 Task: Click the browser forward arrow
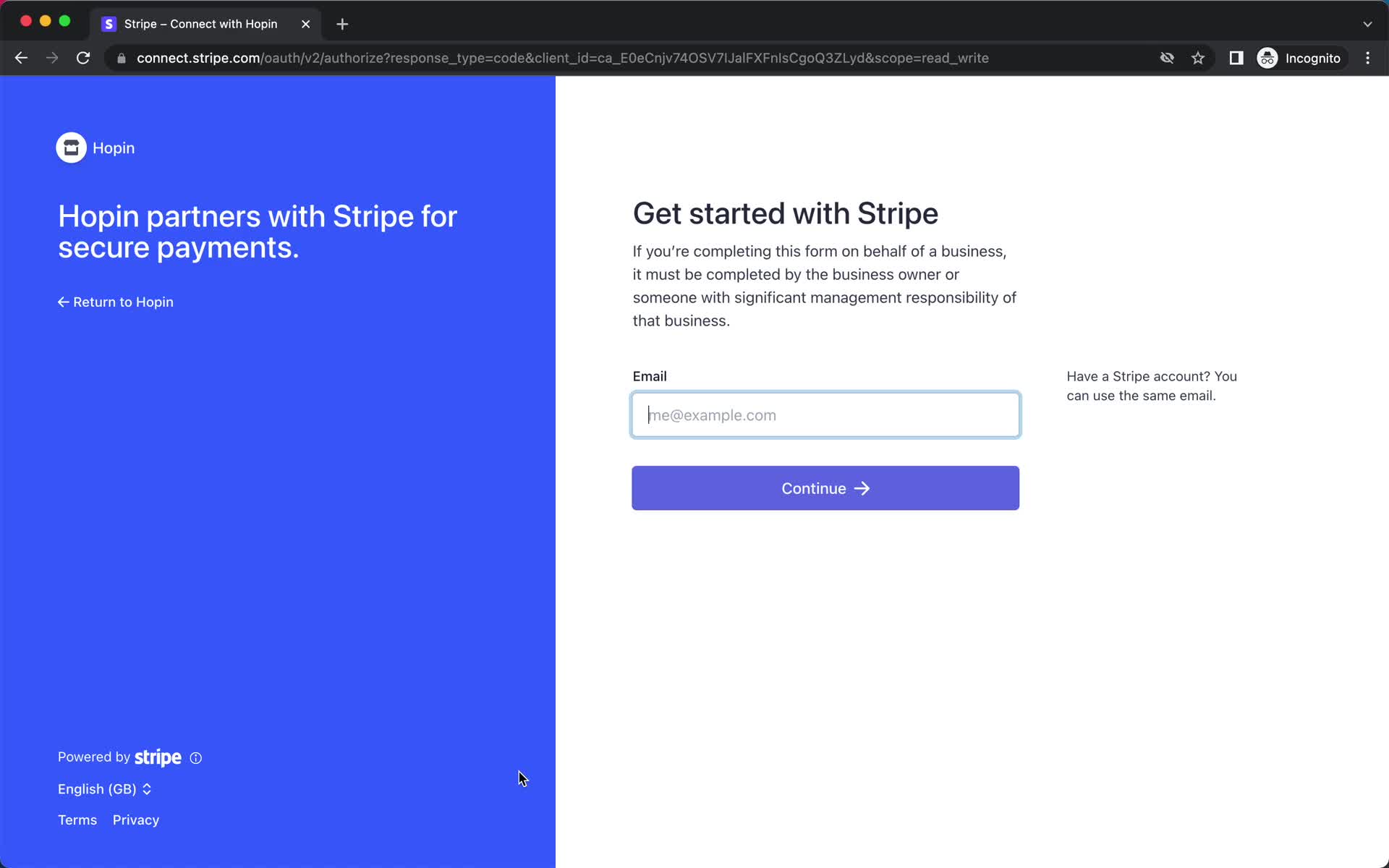click(x=52, y=58)
